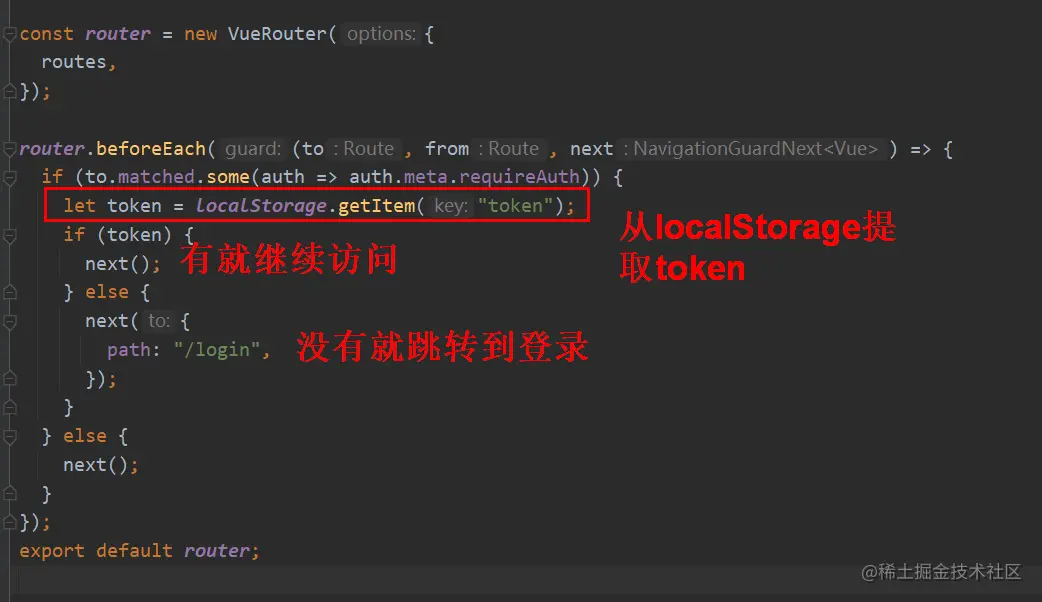Click fold end marker beside last }); line
Viewport: 1042px width, 602px height.
click(9, 523)
